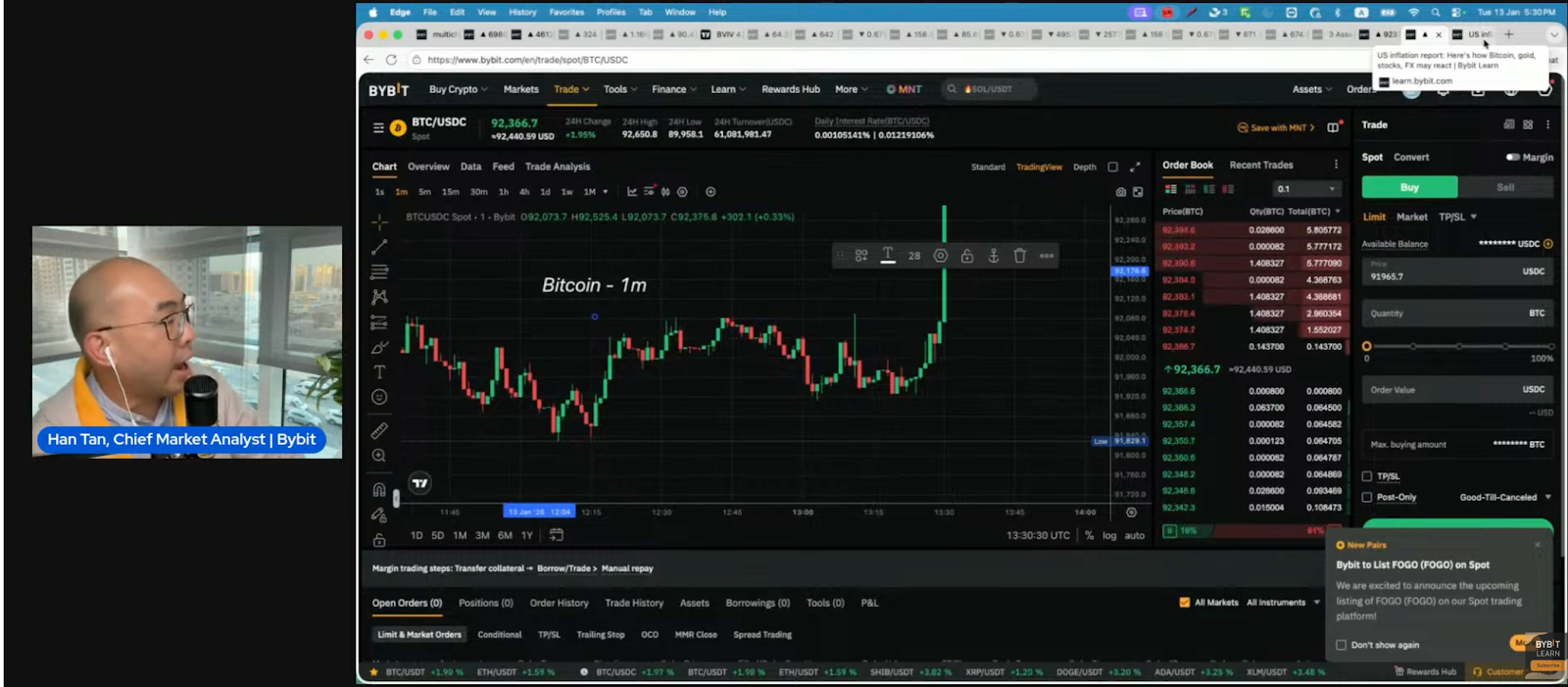Toggle the Margin trading switch
This screenshot has width=1568, height=687.
[x=1512, y=157]
